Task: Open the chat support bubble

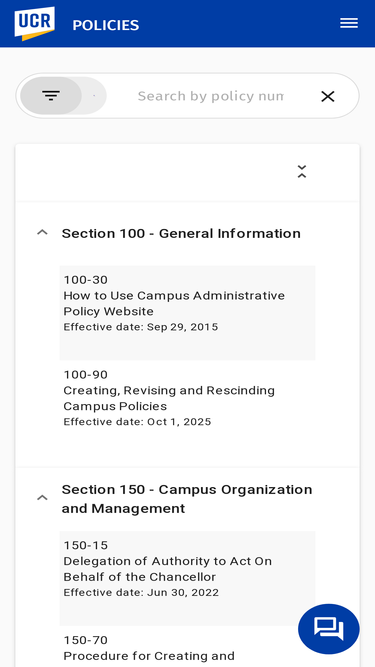Action: coord(329,629)
